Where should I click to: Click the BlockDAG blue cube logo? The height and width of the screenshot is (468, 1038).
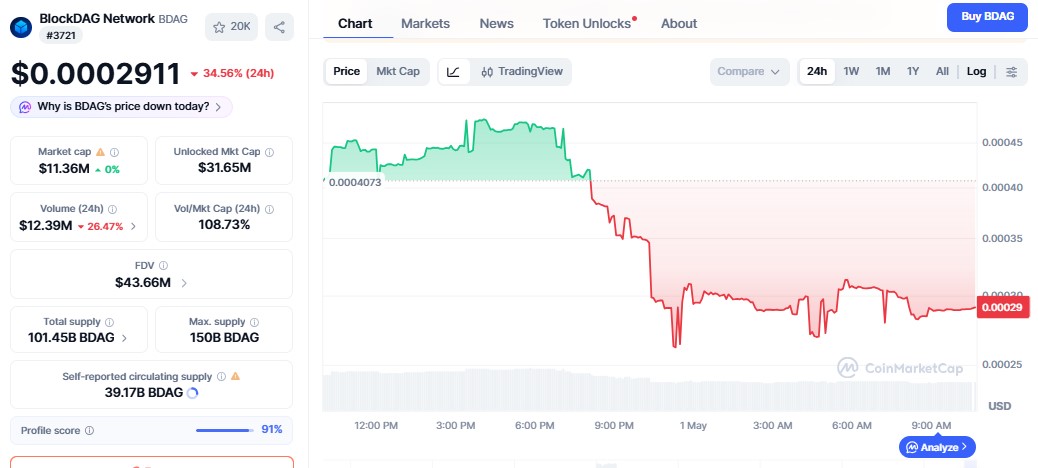[x=21, y=27]
